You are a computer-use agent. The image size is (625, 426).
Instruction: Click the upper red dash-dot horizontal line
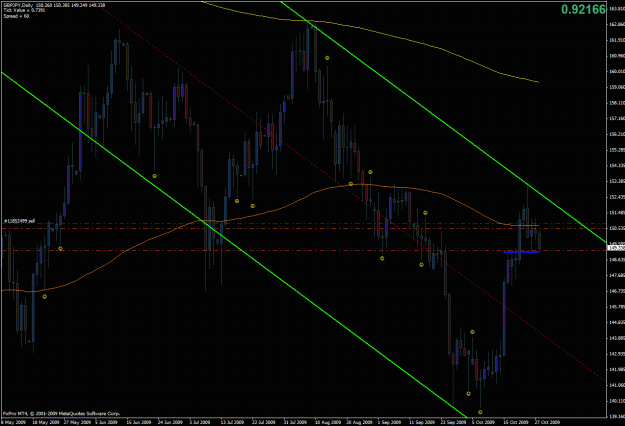click(303, 228)
